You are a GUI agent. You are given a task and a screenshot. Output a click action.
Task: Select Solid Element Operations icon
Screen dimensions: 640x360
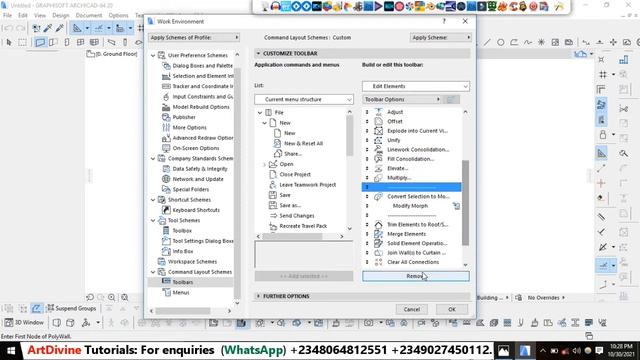pyautogui.click(x=378, y=243)
